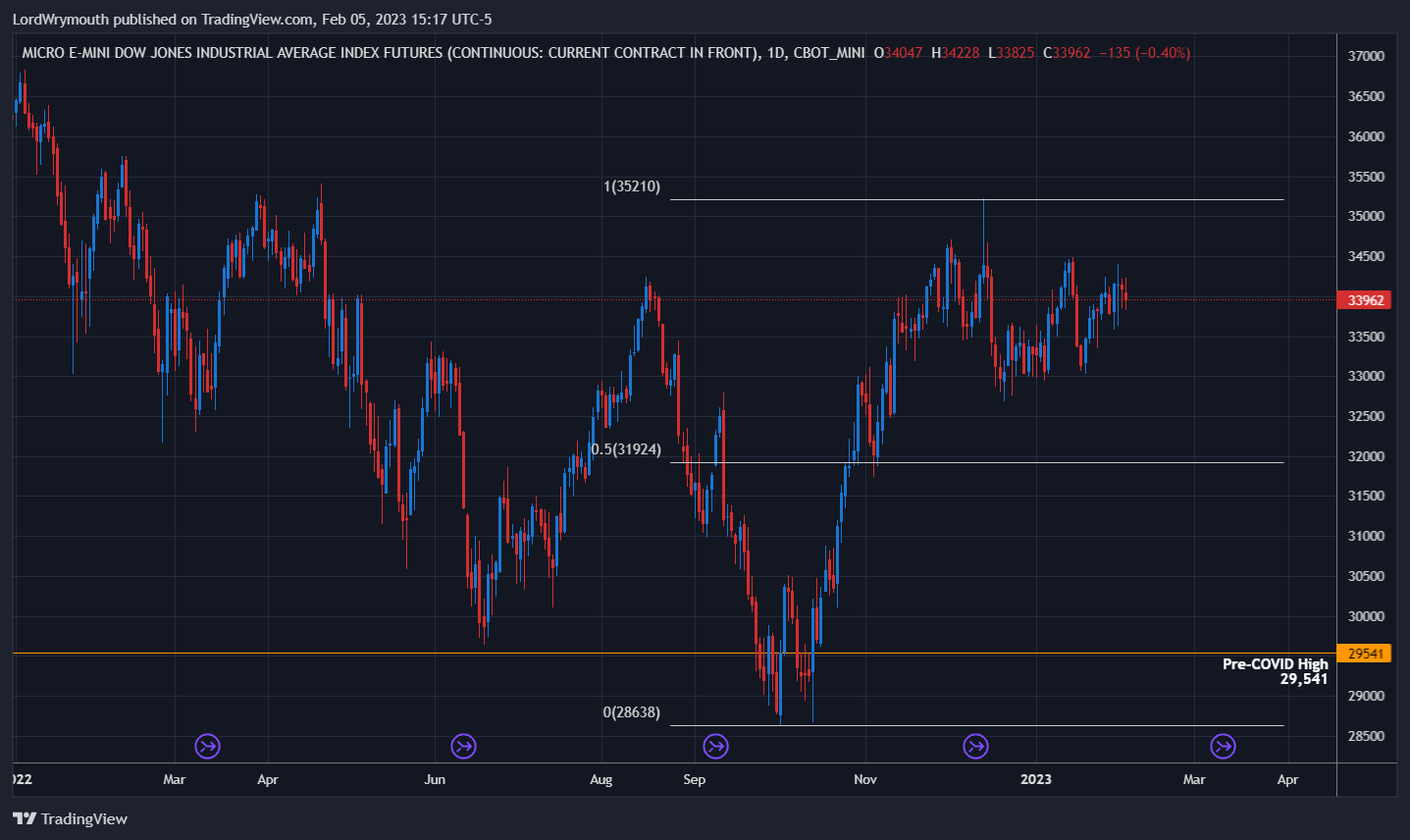Select the purple contract-roll marker between Nov and 2023
Screen dimensions: 1410x840
(975, 747)
